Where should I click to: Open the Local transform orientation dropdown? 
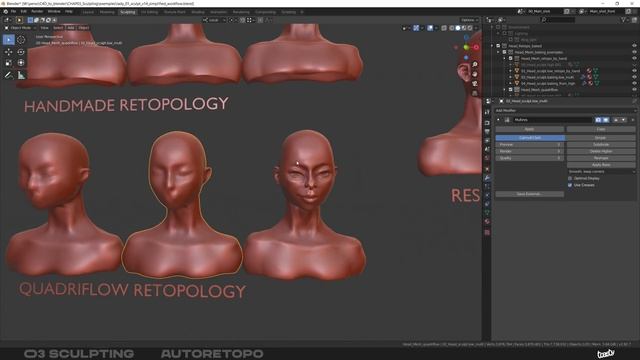[x=214, y=20]
